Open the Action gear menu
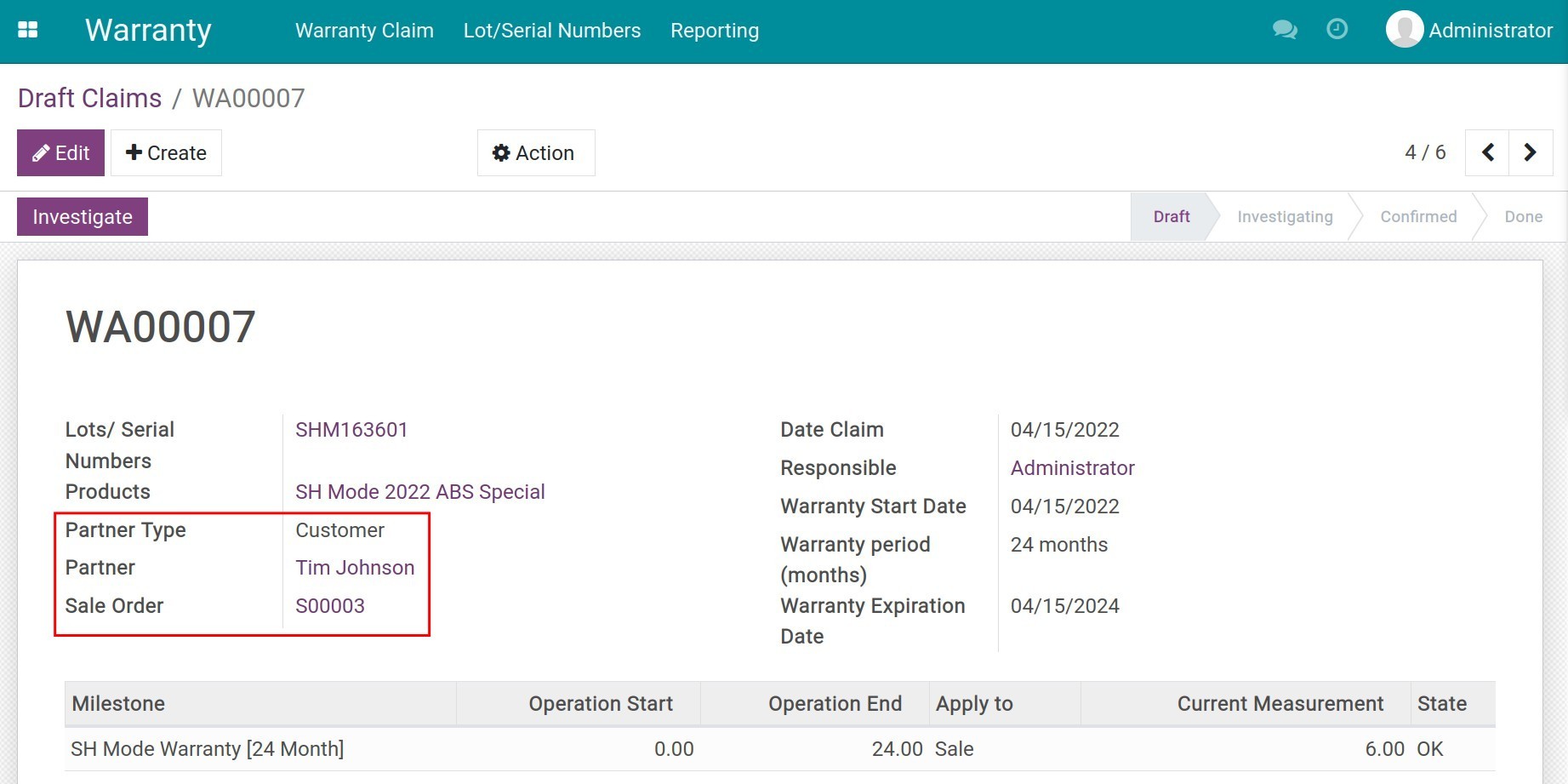1568x784 pixels. (x=535, y=152)
